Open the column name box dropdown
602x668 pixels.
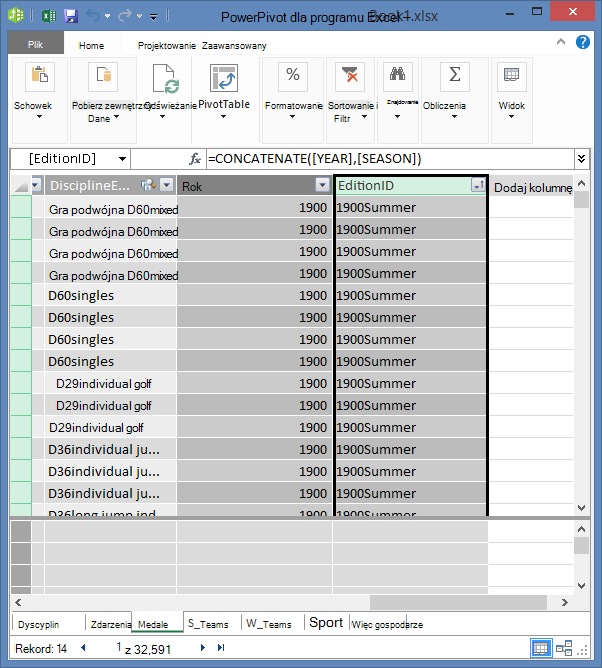tap(122, 159)
